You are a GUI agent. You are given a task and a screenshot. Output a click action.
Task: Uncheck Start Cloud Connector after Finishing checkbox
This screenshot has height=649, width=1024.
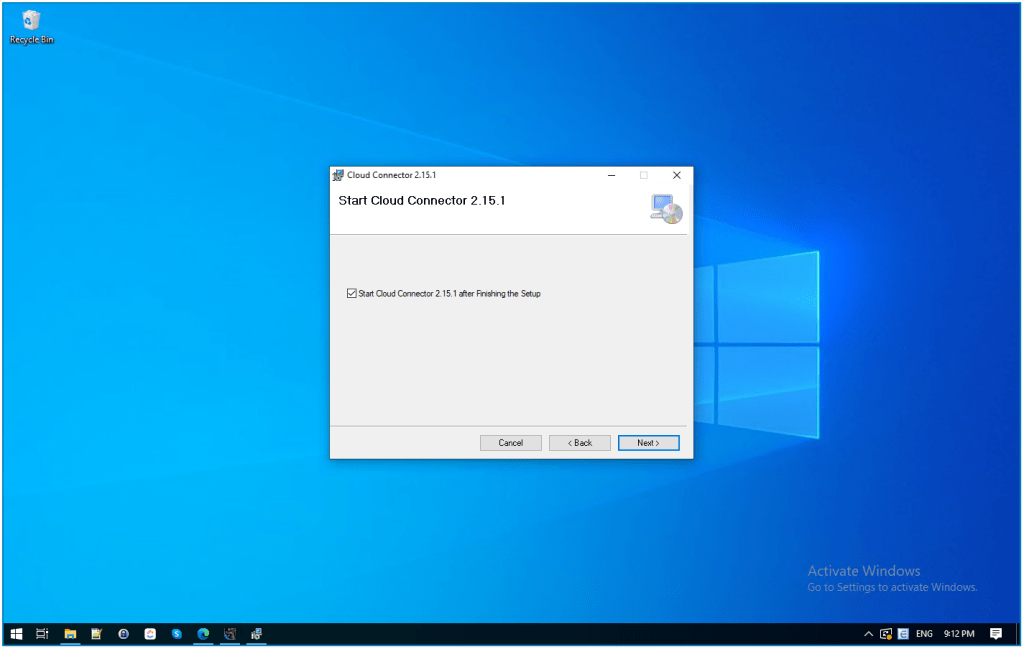tap(351, 293)
